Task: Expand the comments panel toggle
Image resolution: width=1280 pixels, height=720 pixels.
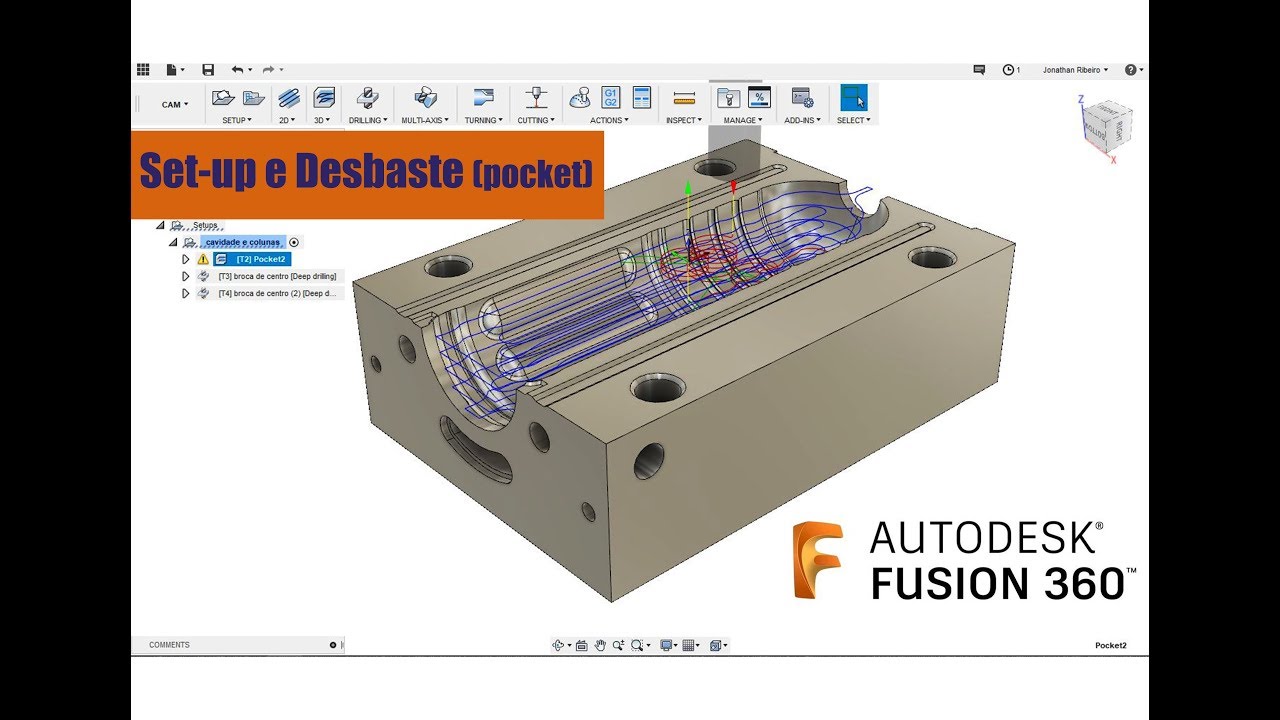Action: coord(333,645)
